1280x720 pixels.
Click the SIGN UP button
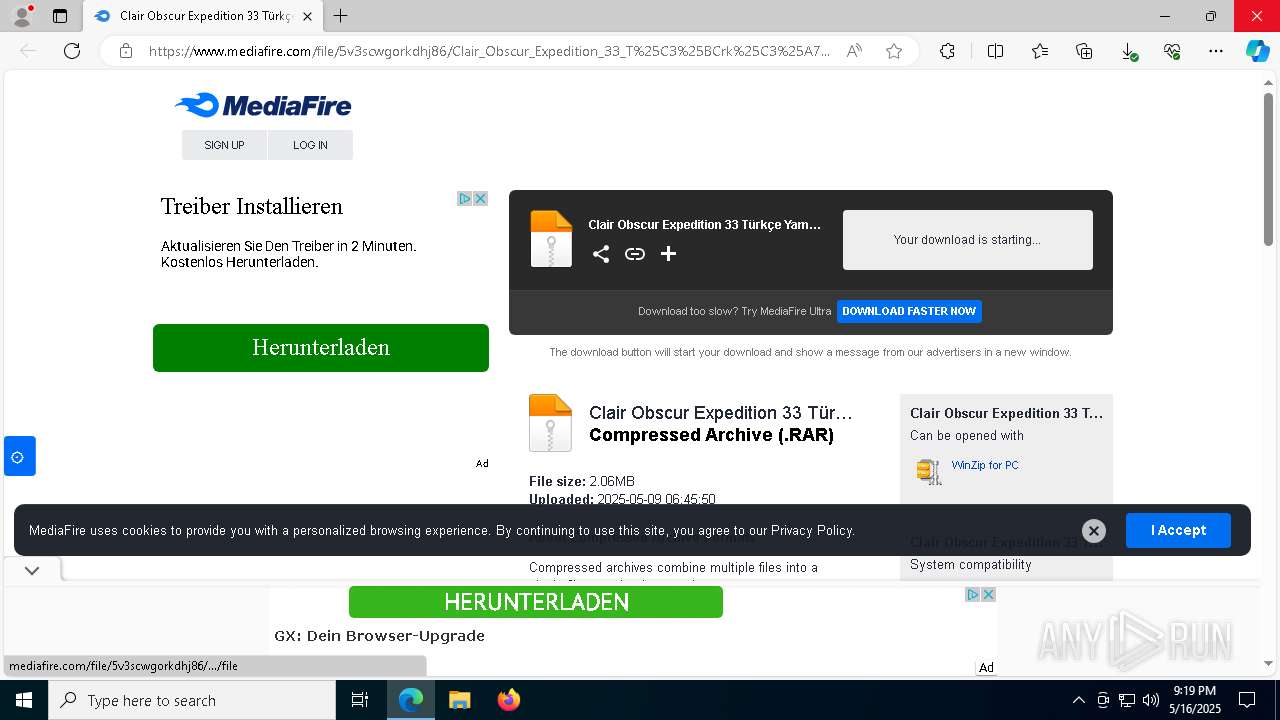(x=224, y=145)
